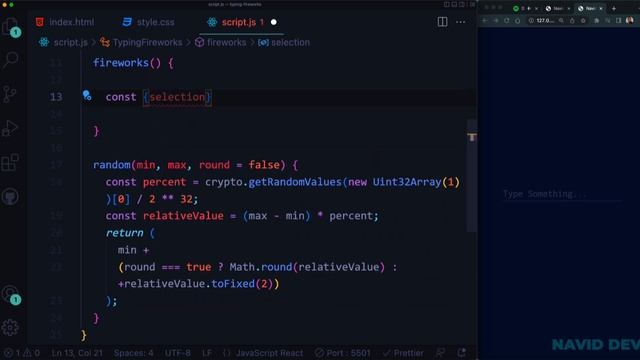
Task: Click Uint32Array in the code
Action: [x=407, y=182]
